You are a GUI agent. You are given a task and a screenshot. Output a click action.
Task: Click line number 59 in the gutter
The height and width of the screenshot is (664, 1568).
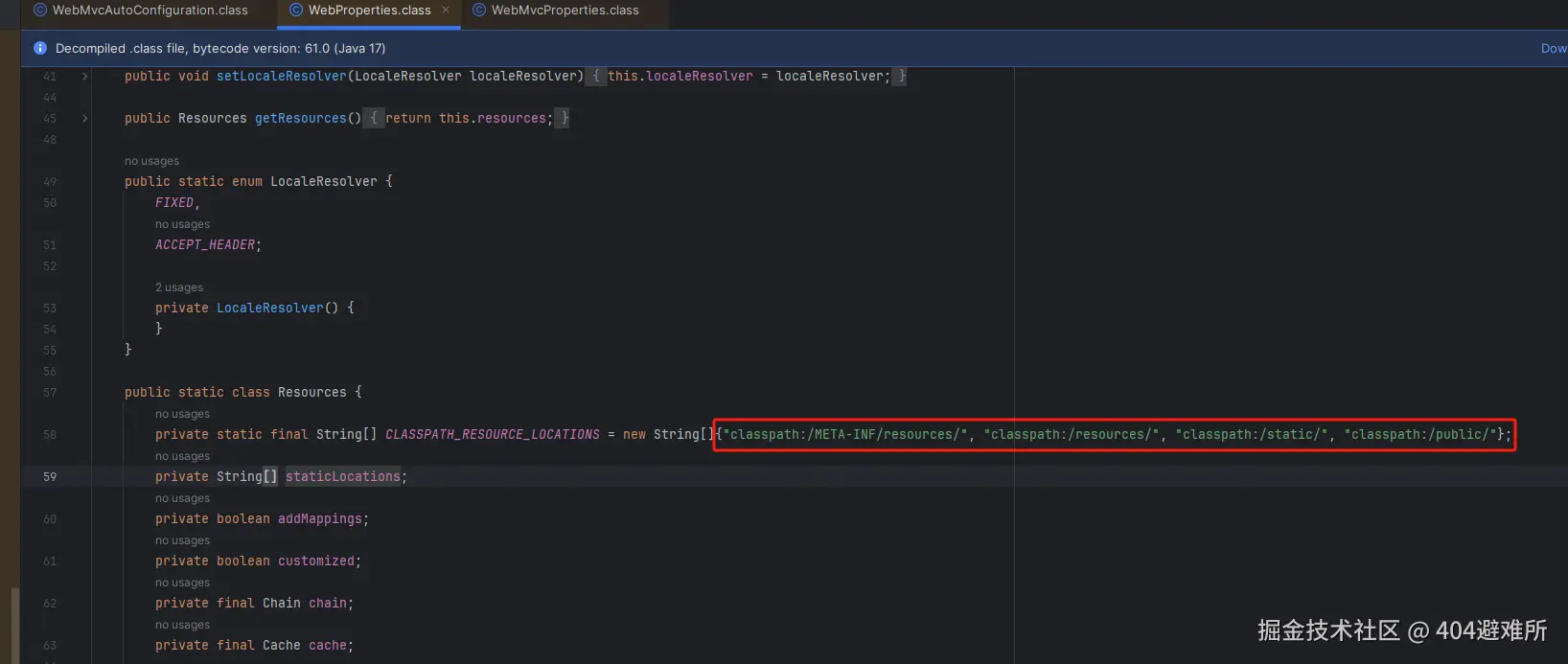point(50,476)
